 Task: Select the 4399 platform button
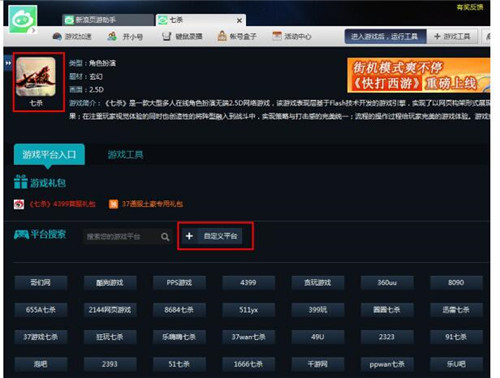coord(248,283)
